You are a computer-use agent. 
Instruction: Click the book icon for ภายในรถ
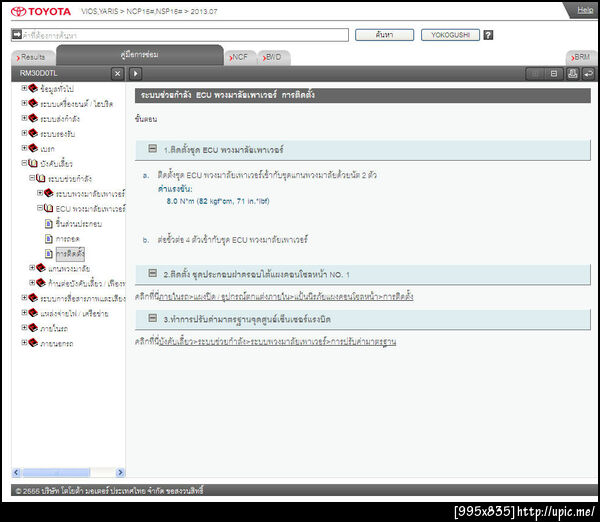33,328
